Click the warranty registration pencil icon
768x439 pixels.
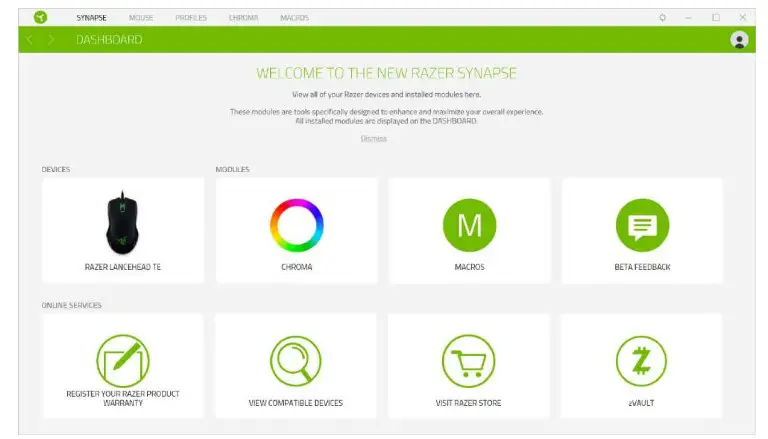pyautogui.click(x=122, y=361)
